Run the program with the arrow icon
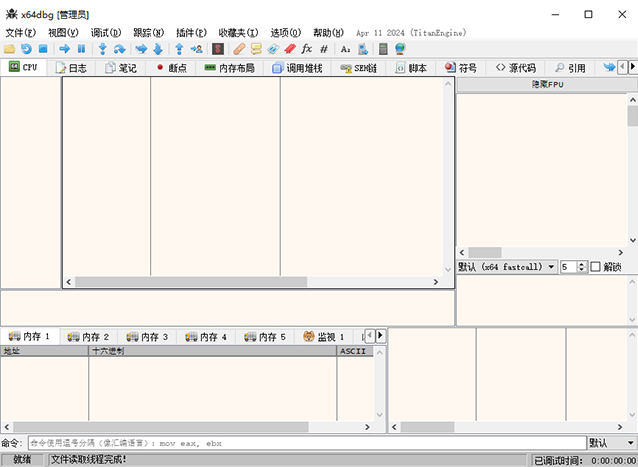Viewport: 638px width, 467px height. (64, 49)
